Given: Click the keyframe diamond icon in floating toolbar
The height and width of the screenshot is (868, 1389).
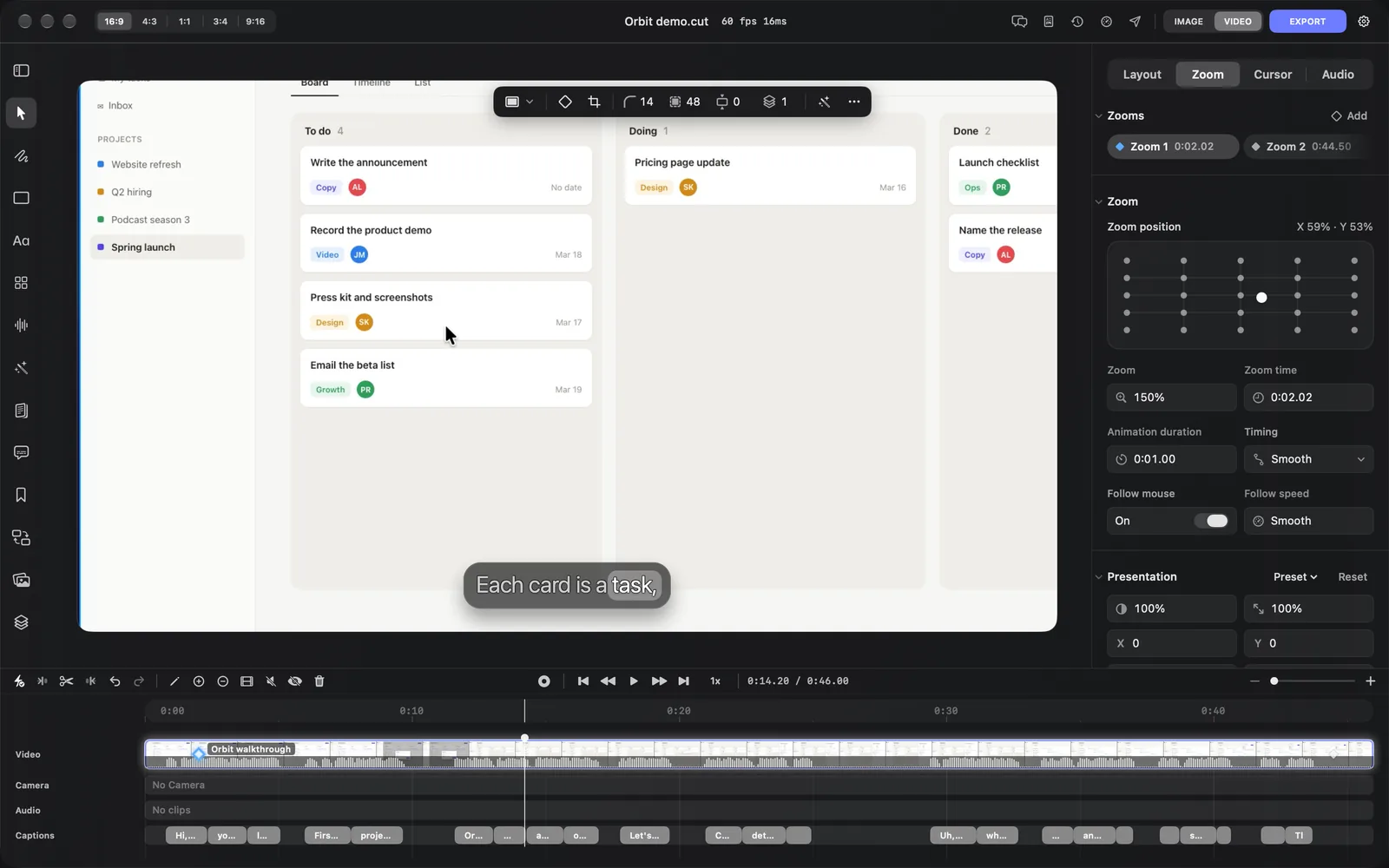Looking at the screenshot, I should 565,102.
